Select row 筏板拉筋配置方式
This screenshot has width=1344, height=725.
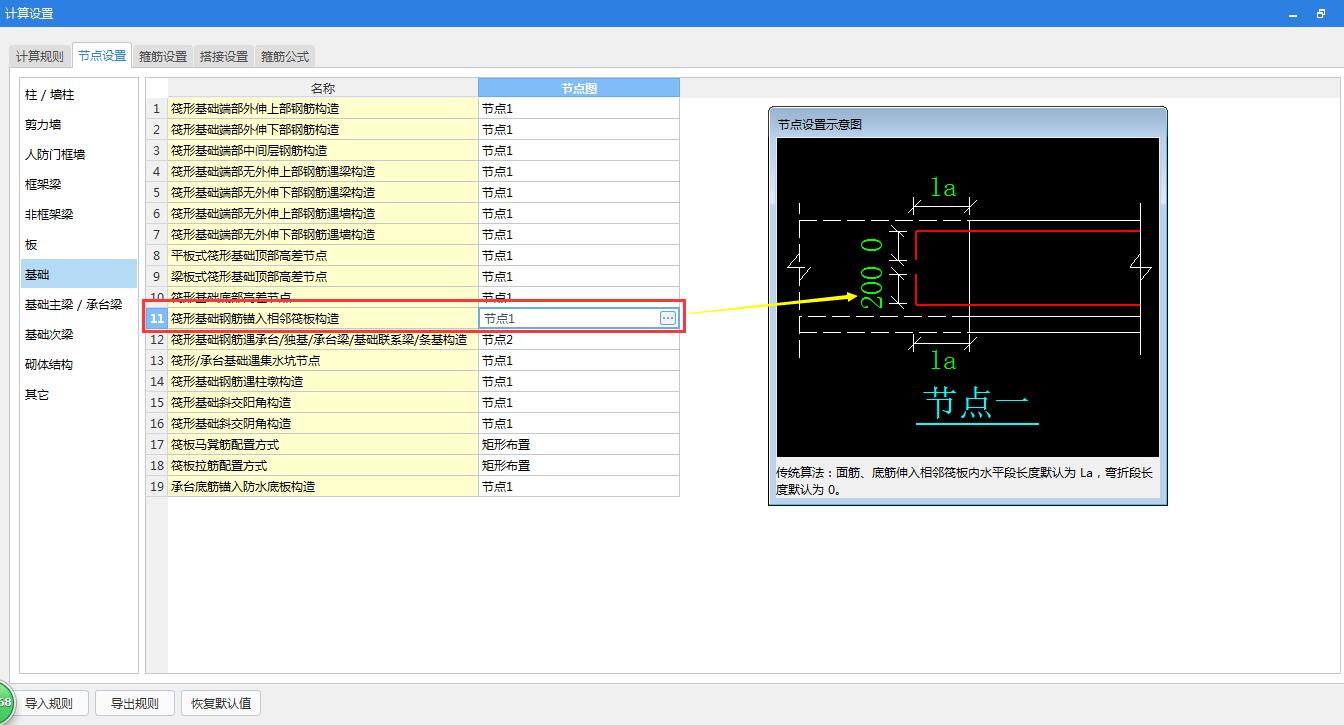(322, 465)
